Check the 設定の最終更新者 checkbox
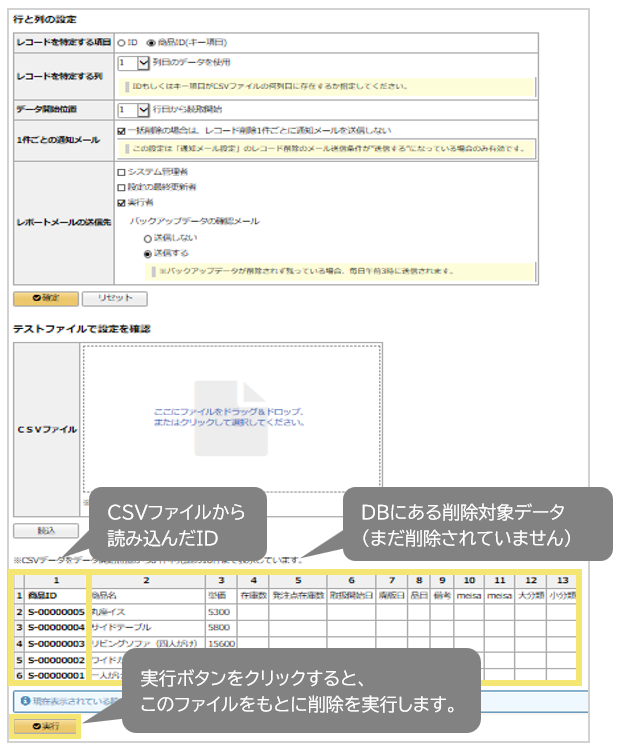 coord(121,187)
